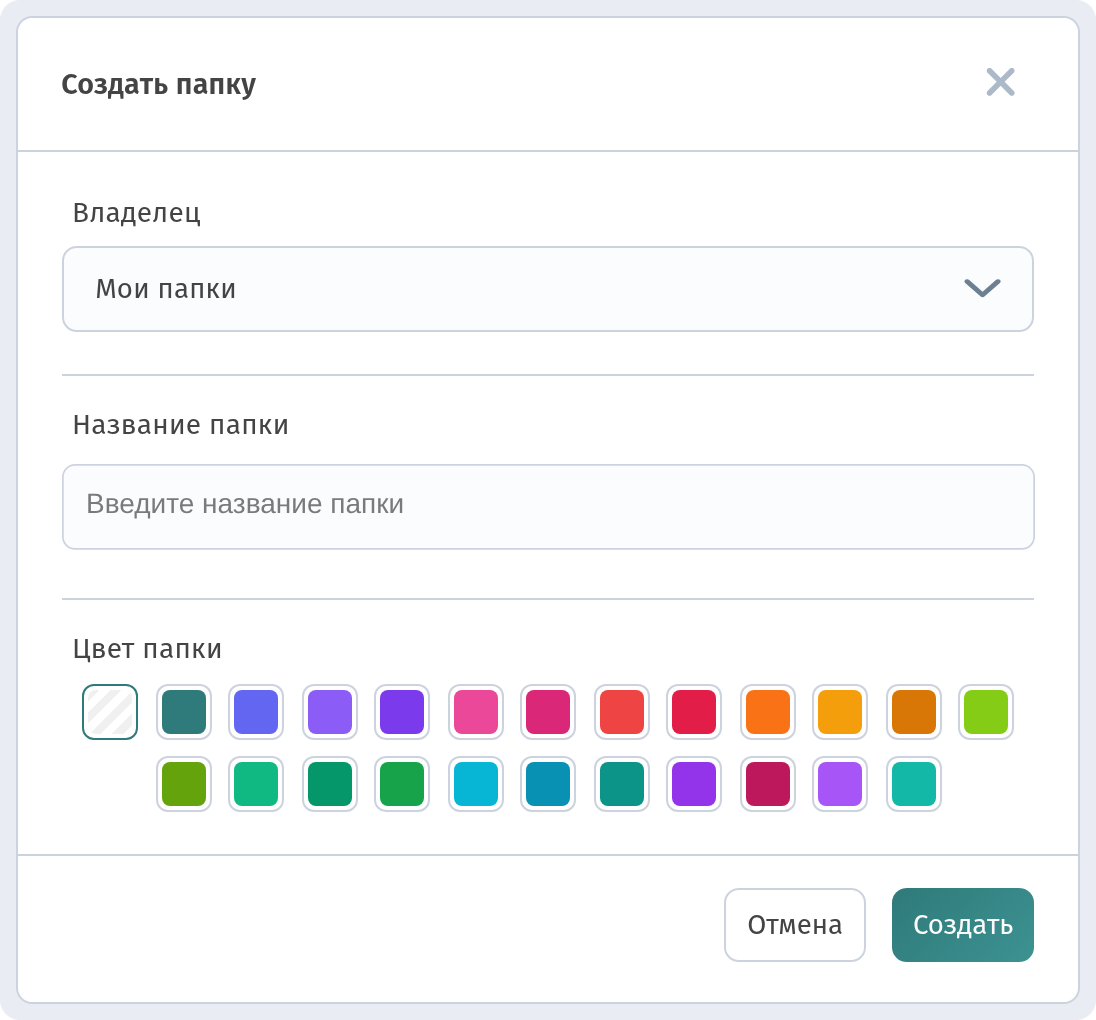Close the Создать папку dialog with the X
The width and height of the screenshot is (1096, 1020).
click(1000, 82)
